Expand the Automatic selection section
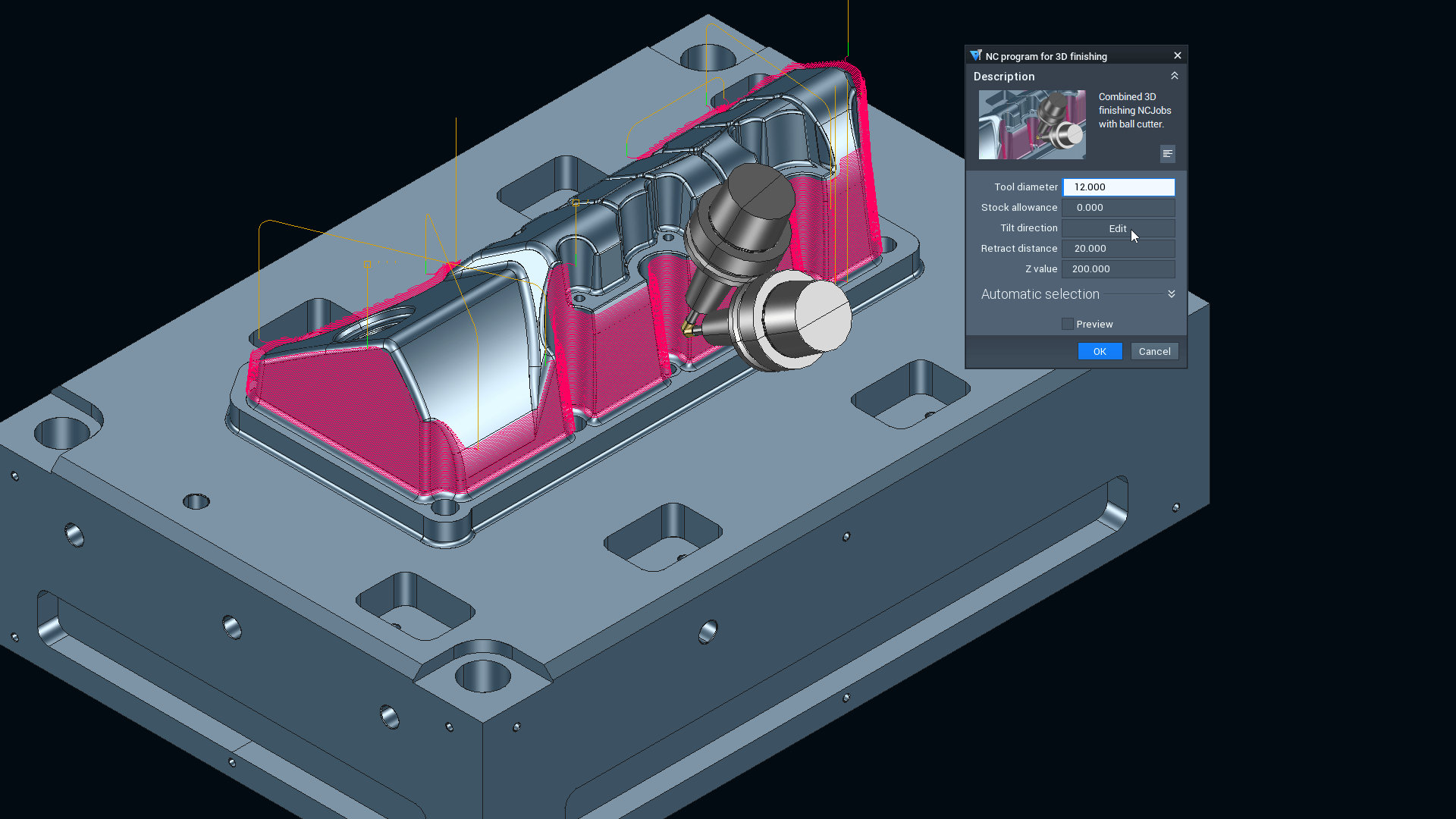 point(1171,294)
